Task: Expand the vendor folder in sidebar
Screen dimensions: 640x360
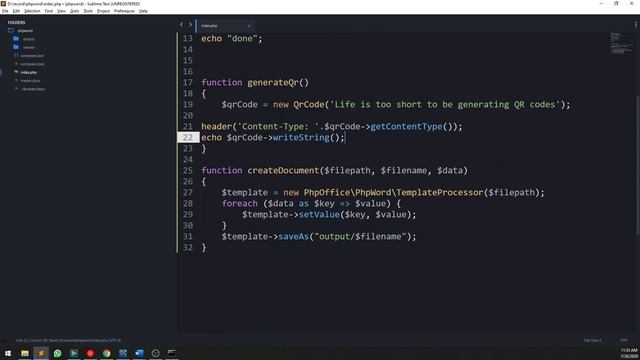Action: tap(29, 47)
